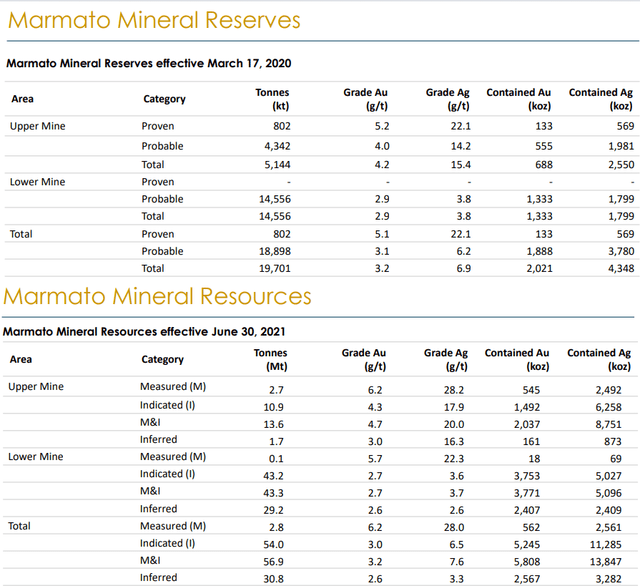The image size is (640, 586).
Task: Click the resources value 20.0 grade Ag
Action: pyautogui.click(x=454, y=424)
